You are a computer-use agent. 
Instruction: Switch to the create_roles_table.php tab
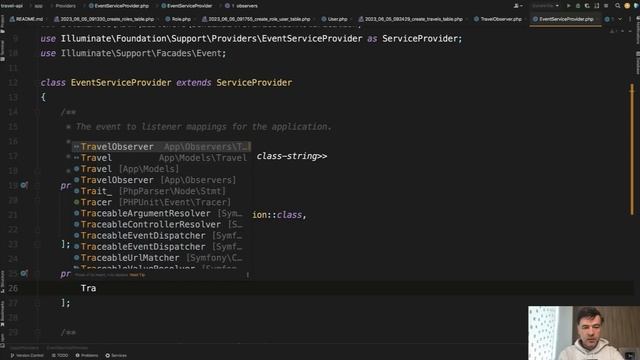coord(104,19)
